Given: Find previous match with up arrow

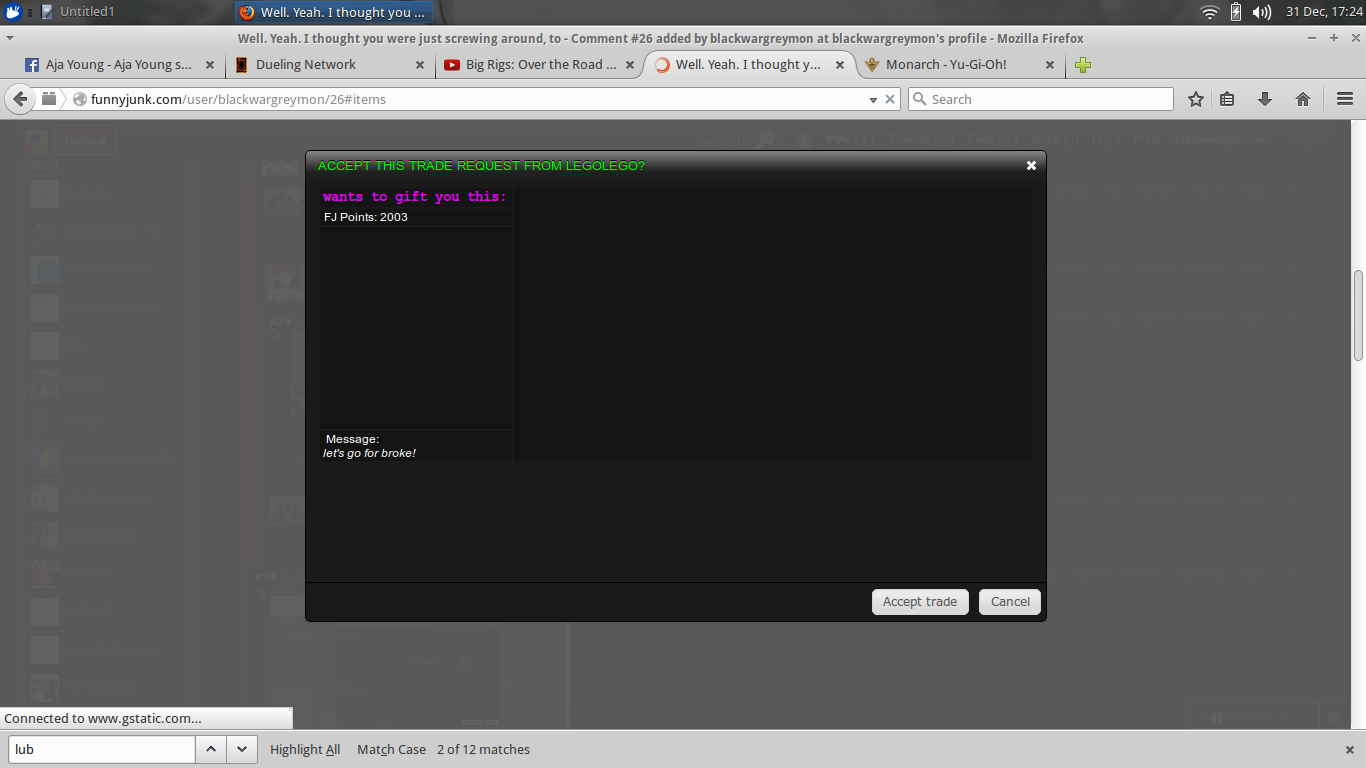Looking at the screenshot, I should pos(210,749).
